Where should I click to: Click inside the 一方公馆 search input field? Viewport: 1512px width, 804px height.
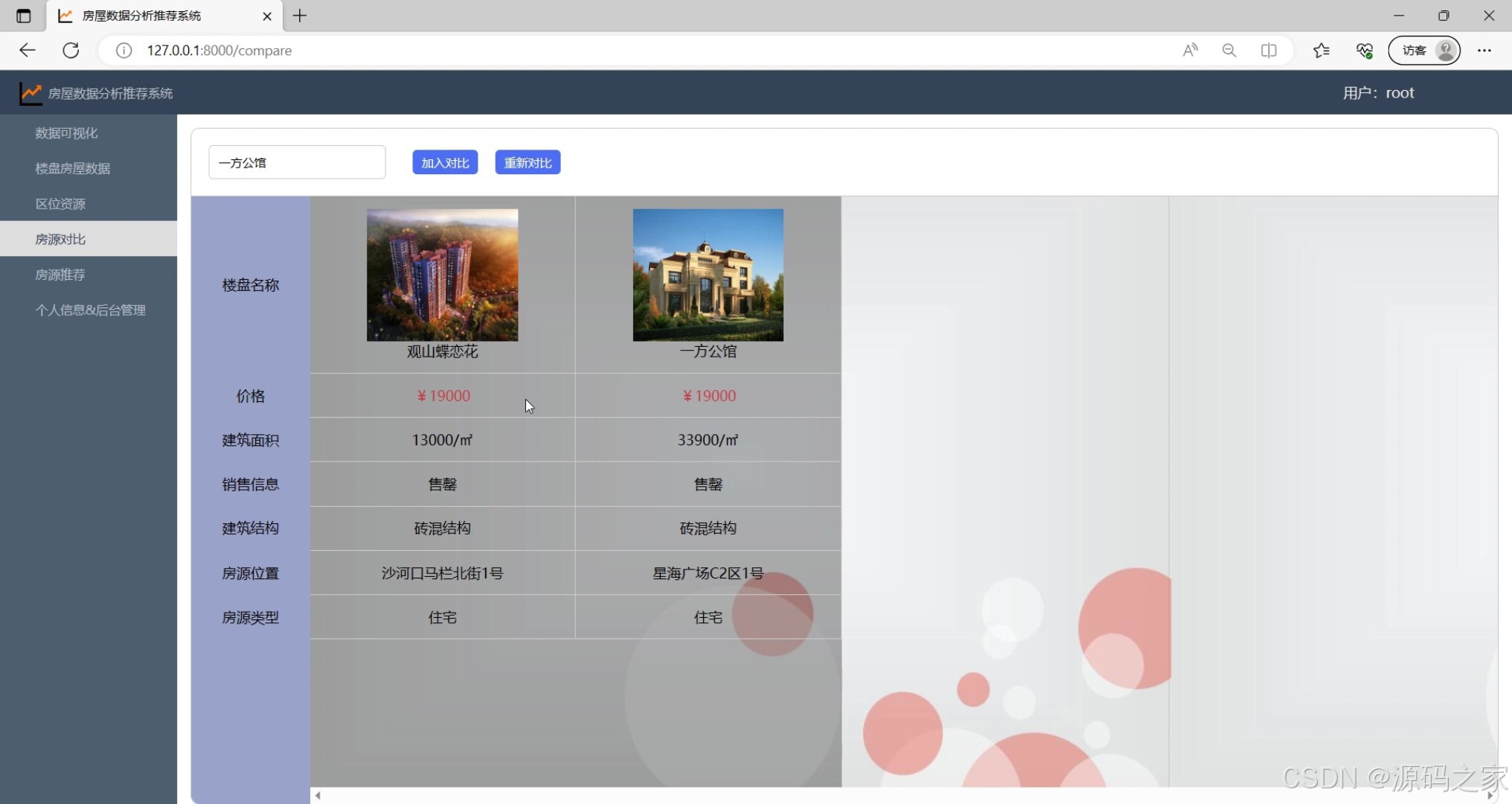tap(297, 162)
